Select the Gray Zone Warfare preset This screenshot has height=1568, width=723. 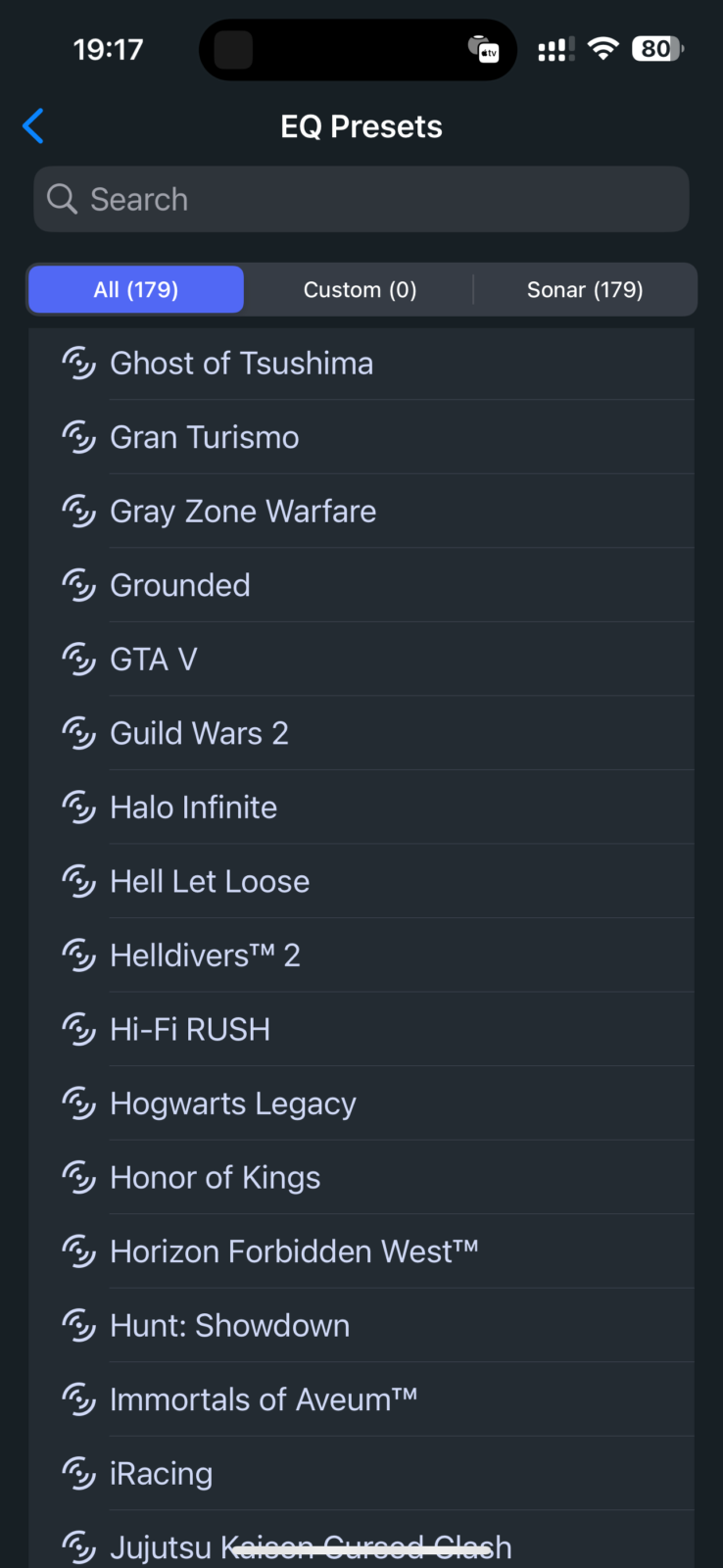tap(243, 512)
